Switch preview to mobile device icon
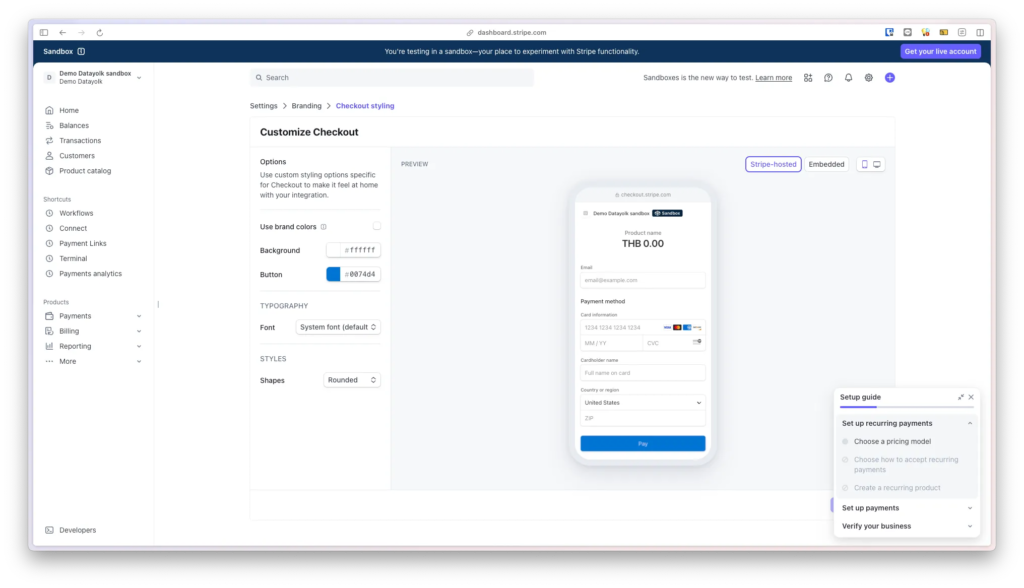 865,165
